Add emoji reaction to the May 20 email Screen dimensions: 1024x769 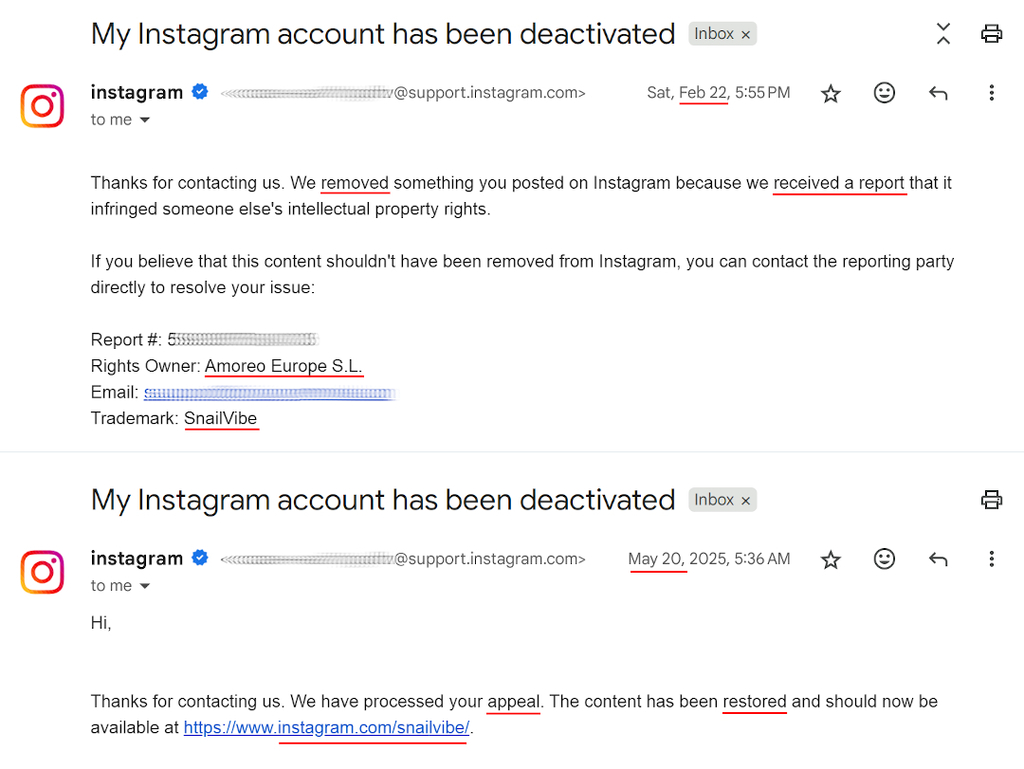click(x=884, y=559)
